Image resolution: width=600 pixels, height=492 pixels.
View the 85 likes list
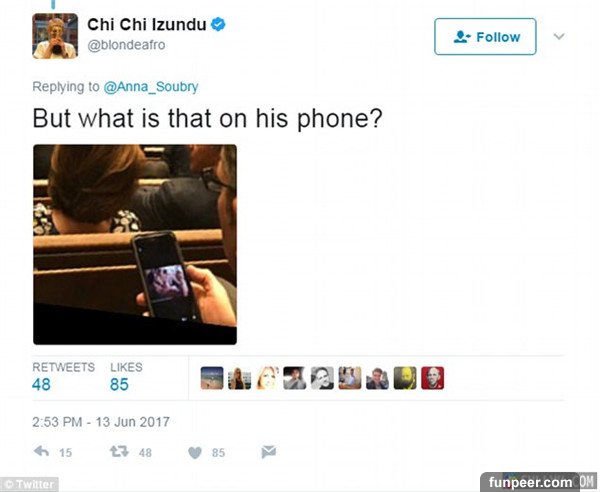click(x=126, y=377)
